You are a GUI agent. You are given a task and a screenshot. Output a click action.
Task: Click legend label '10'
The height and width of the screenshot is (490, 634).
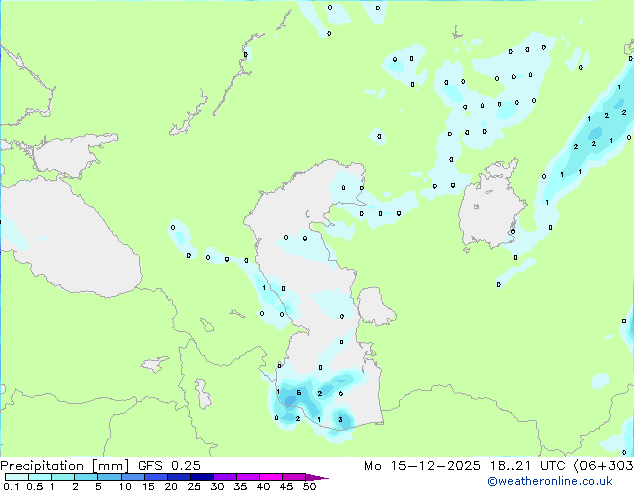pos(125,486)
